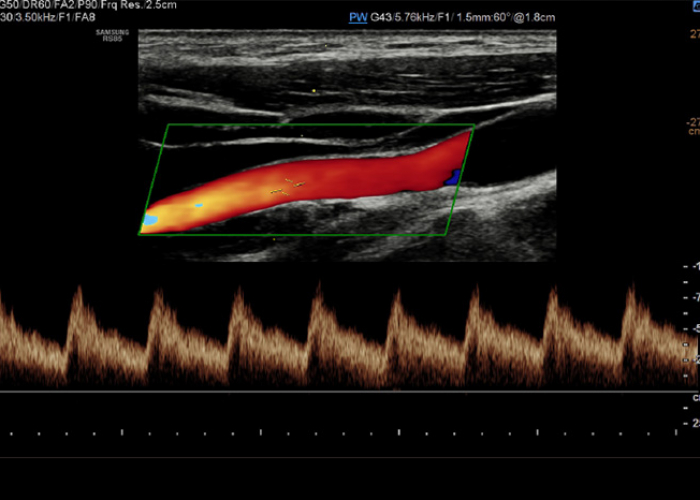Click the bottom-right corner of green ROI box
Image resolution: width=700 pixels, height=500 pixels.
point(445,234)
